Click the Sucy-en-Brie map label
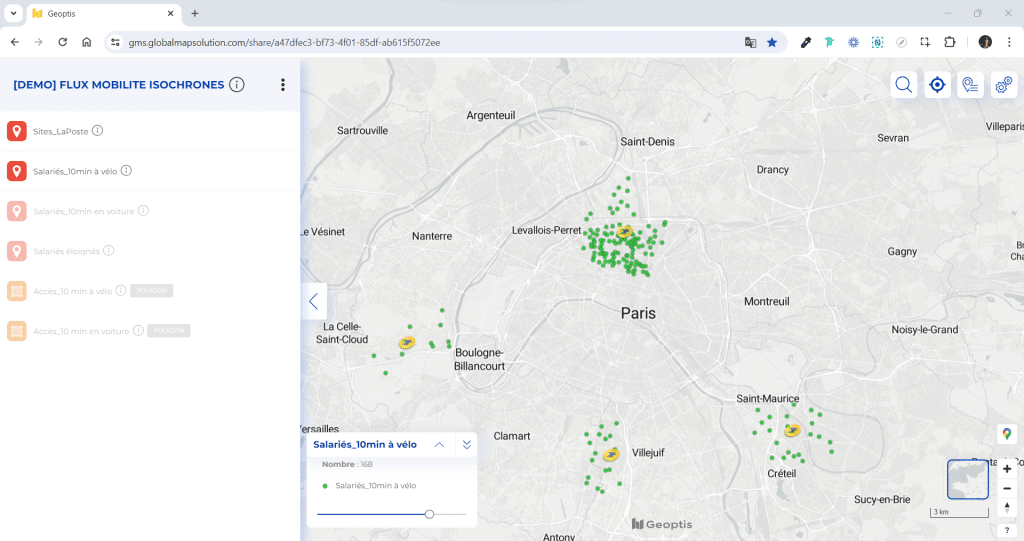 (882, 500)
